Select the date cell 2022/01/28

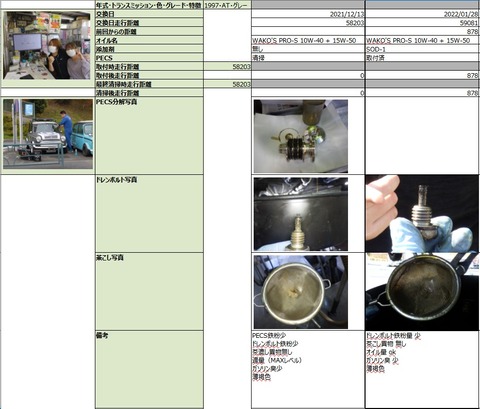[x=422, y=14]
